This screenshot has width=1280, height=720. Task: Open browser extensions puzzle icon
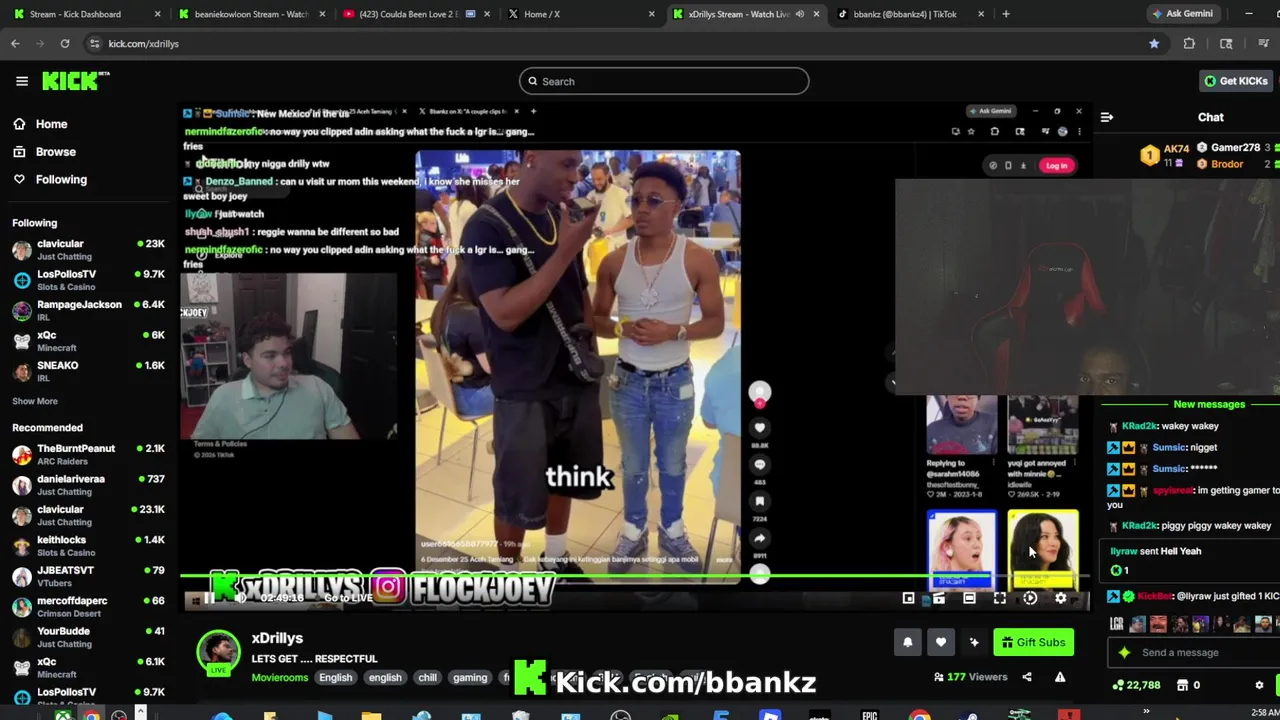(1189, 44)
